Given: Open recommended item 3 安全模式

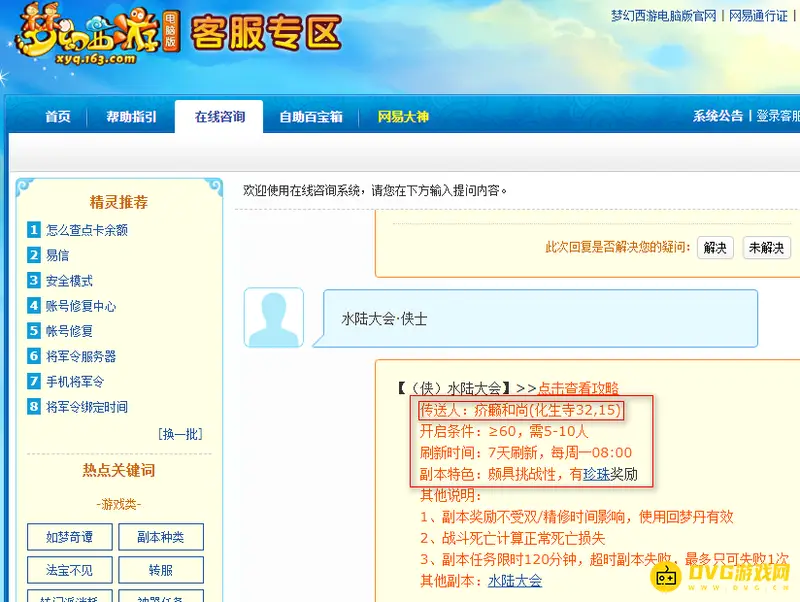Looking at the screenshot, I should pos(60,281).
